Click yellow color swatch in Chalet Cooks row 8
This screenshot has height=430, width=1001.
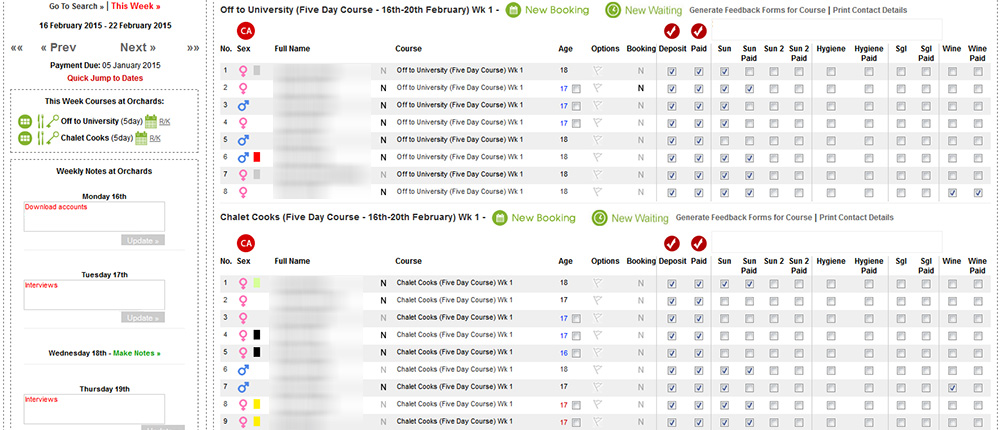coord(257,404)
